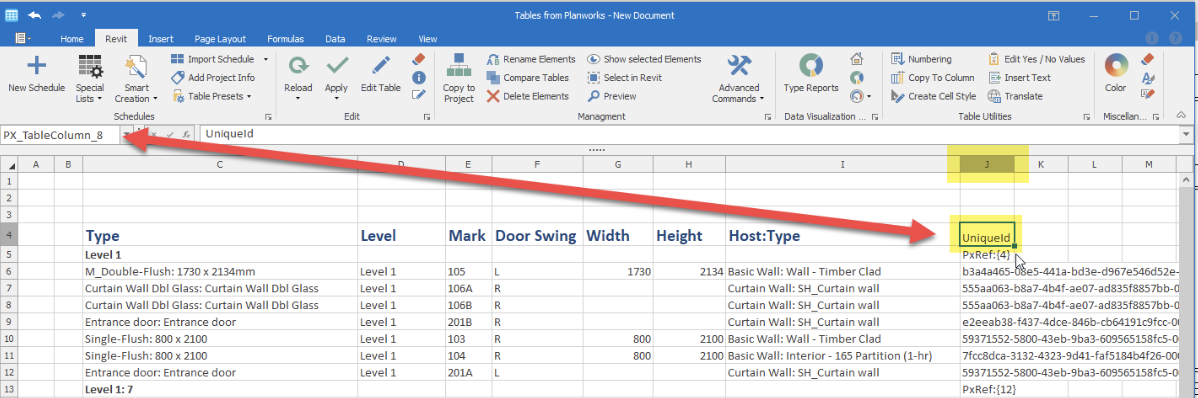Click text style icon in Miscellaneous group

1147,77
